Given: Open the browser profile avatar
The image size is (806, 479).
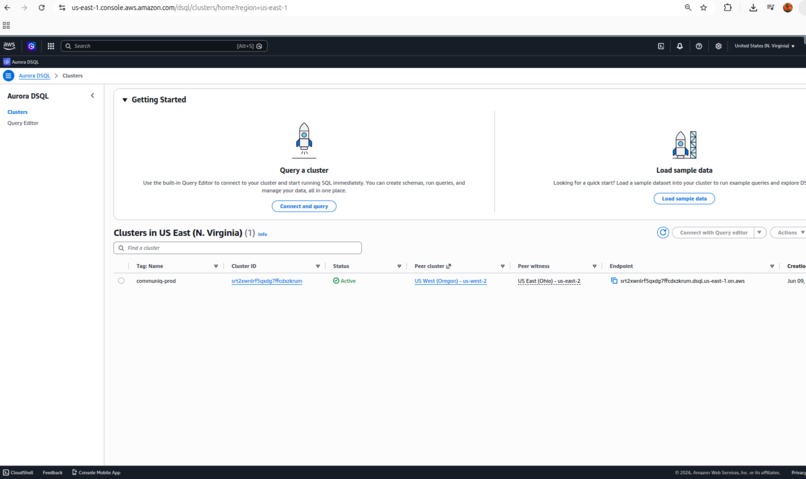Looking at the screenshot, I should point(787,8).
